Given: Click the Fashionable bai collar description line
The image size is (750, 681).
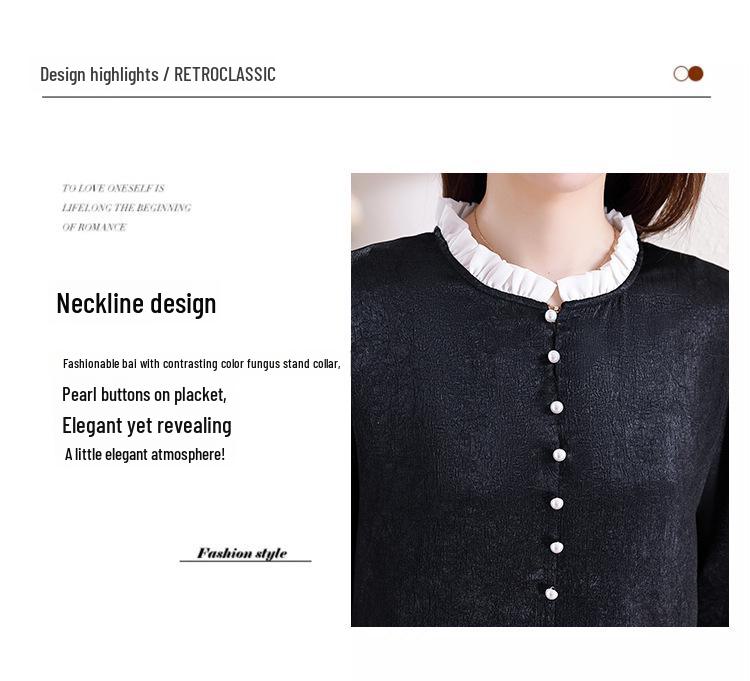Looking at the screenshot, I should (201, 364).
